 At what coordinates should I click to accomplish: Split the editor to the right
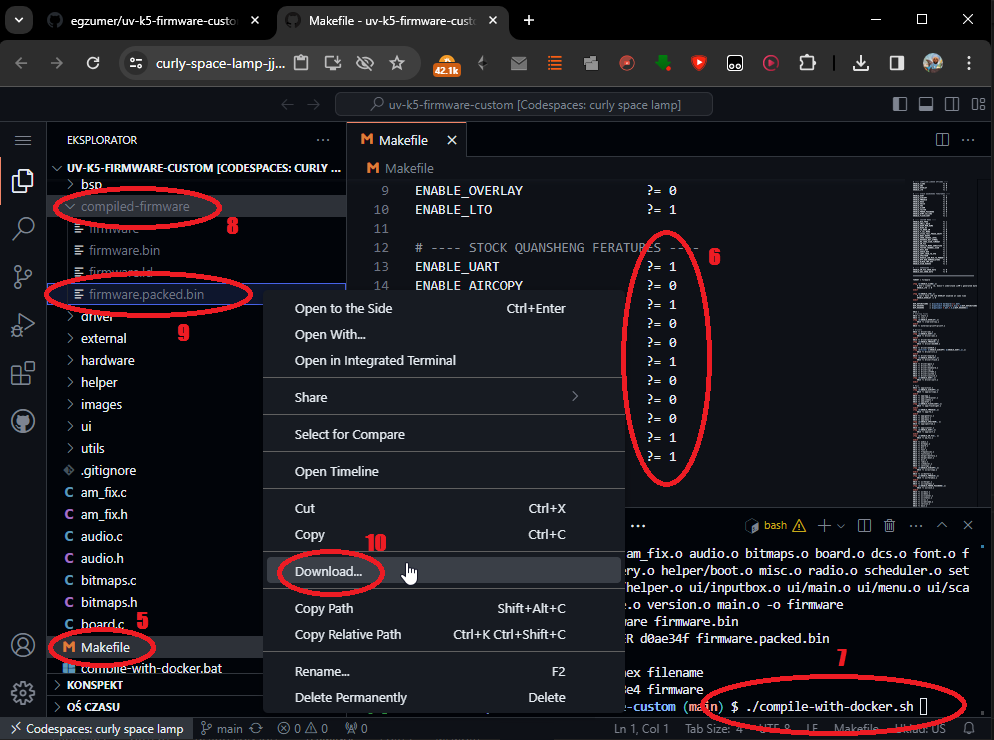pos(941,140)
